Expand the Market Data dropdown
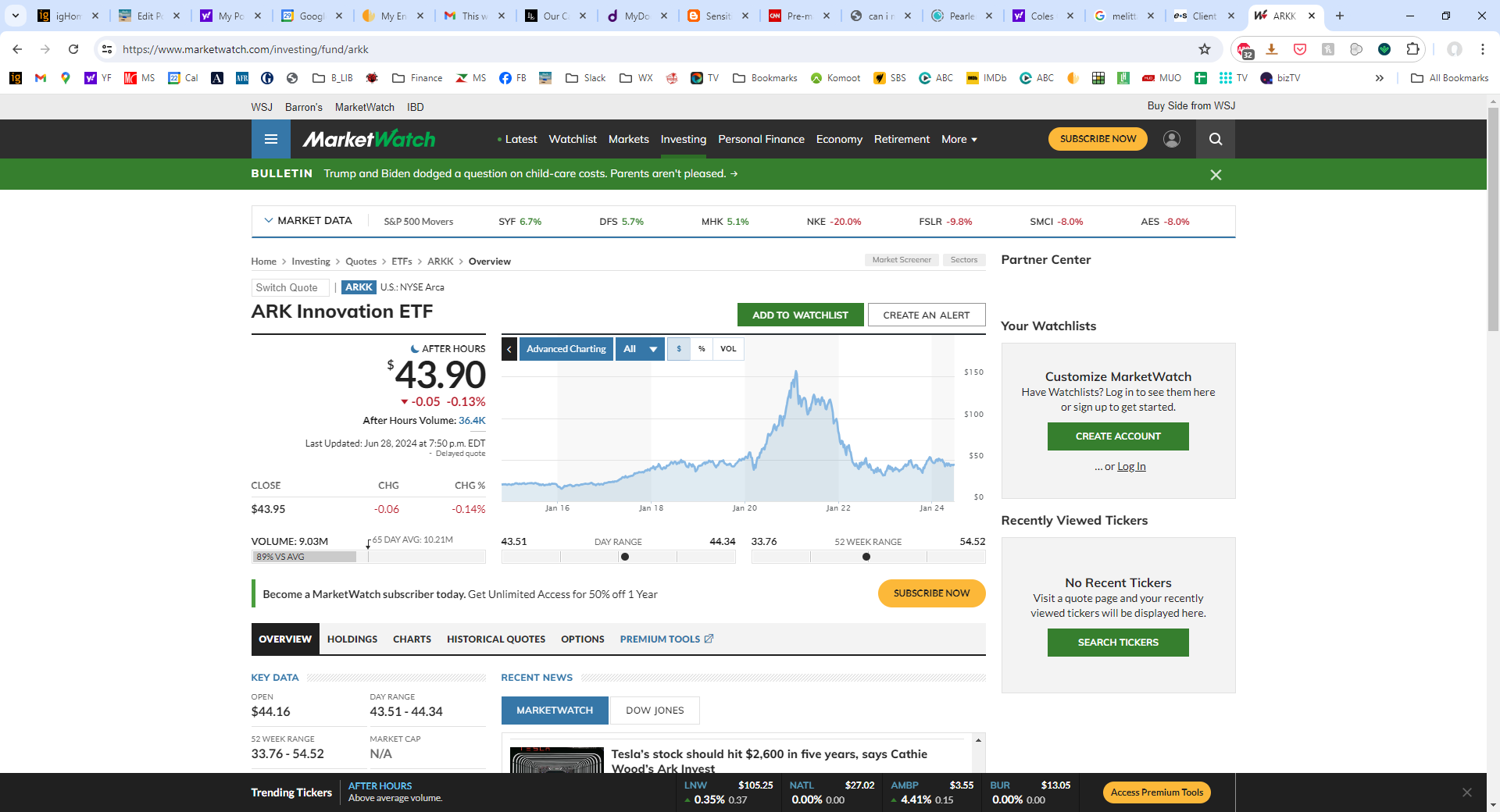This screenshot has width=1500, height=812. coord(309,221)
